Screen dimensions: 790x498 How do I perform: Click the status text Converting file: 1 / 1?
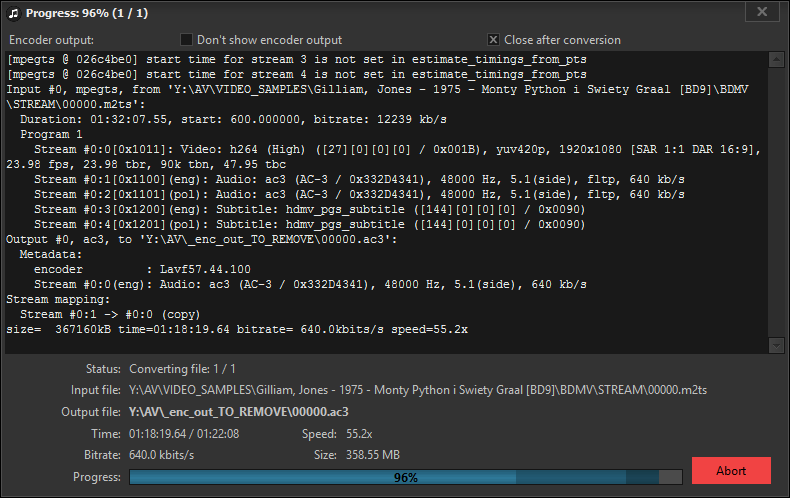tap(182, 369)
